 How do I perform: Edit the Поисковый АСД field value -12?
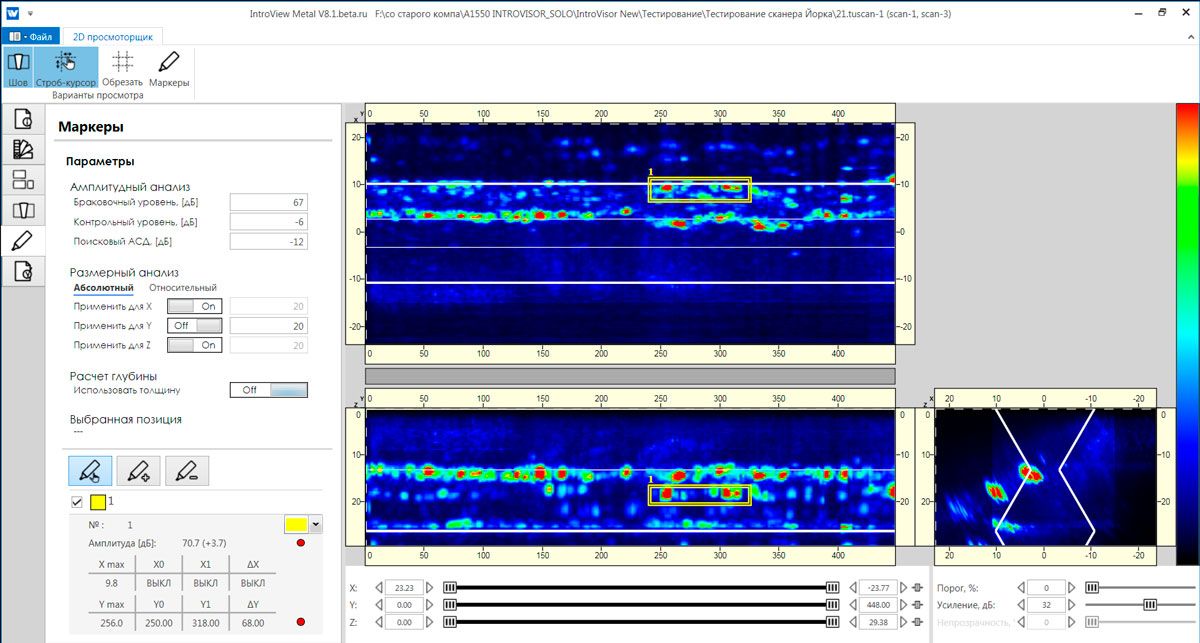268,241
